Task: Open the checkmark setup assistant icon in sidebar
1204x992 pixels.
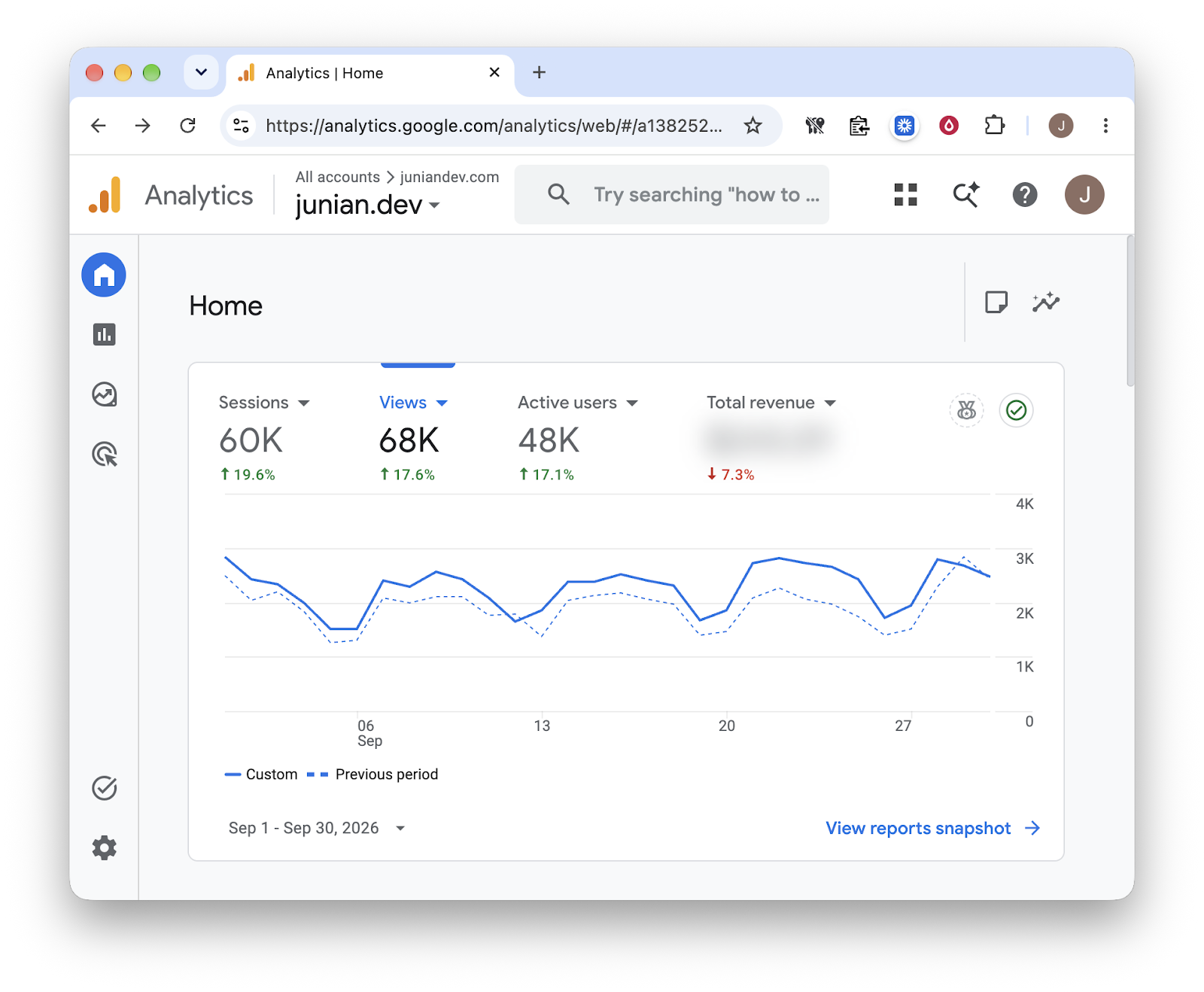Action: (104, 788)
